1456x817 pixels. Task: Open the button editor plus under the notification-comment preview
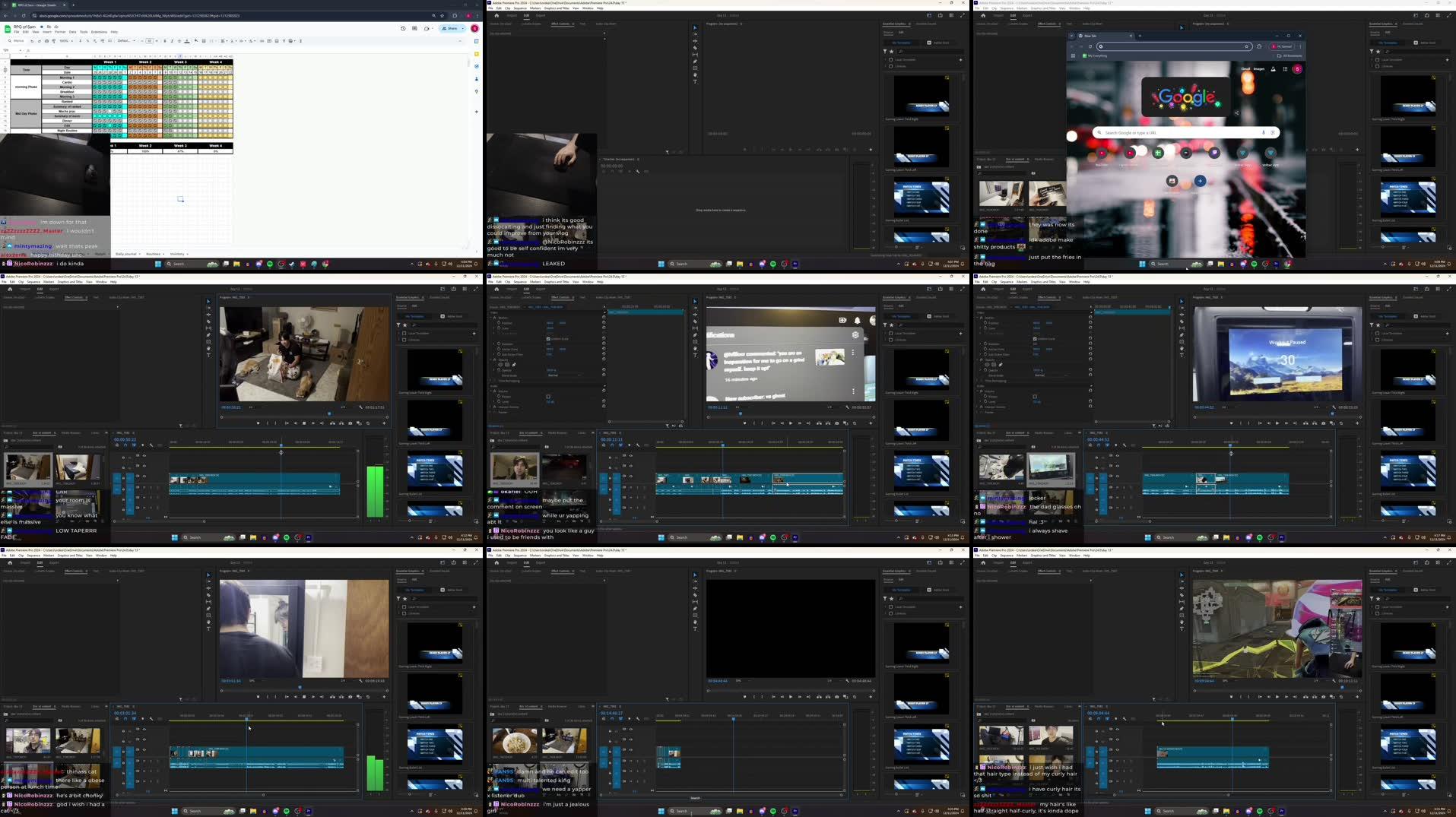tap(871, 423)
